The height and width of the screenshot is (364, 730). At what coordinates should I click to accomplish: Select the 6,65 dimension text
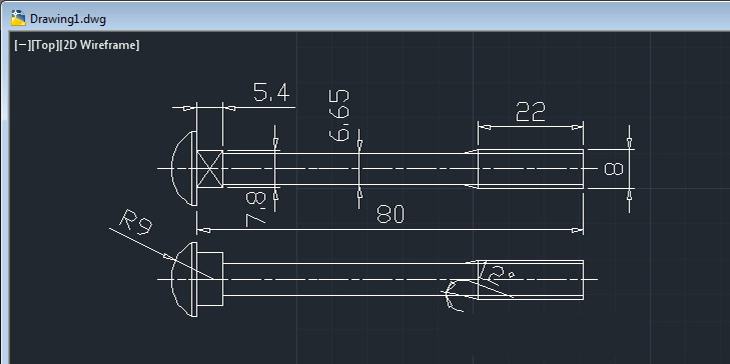click(339, 115)
